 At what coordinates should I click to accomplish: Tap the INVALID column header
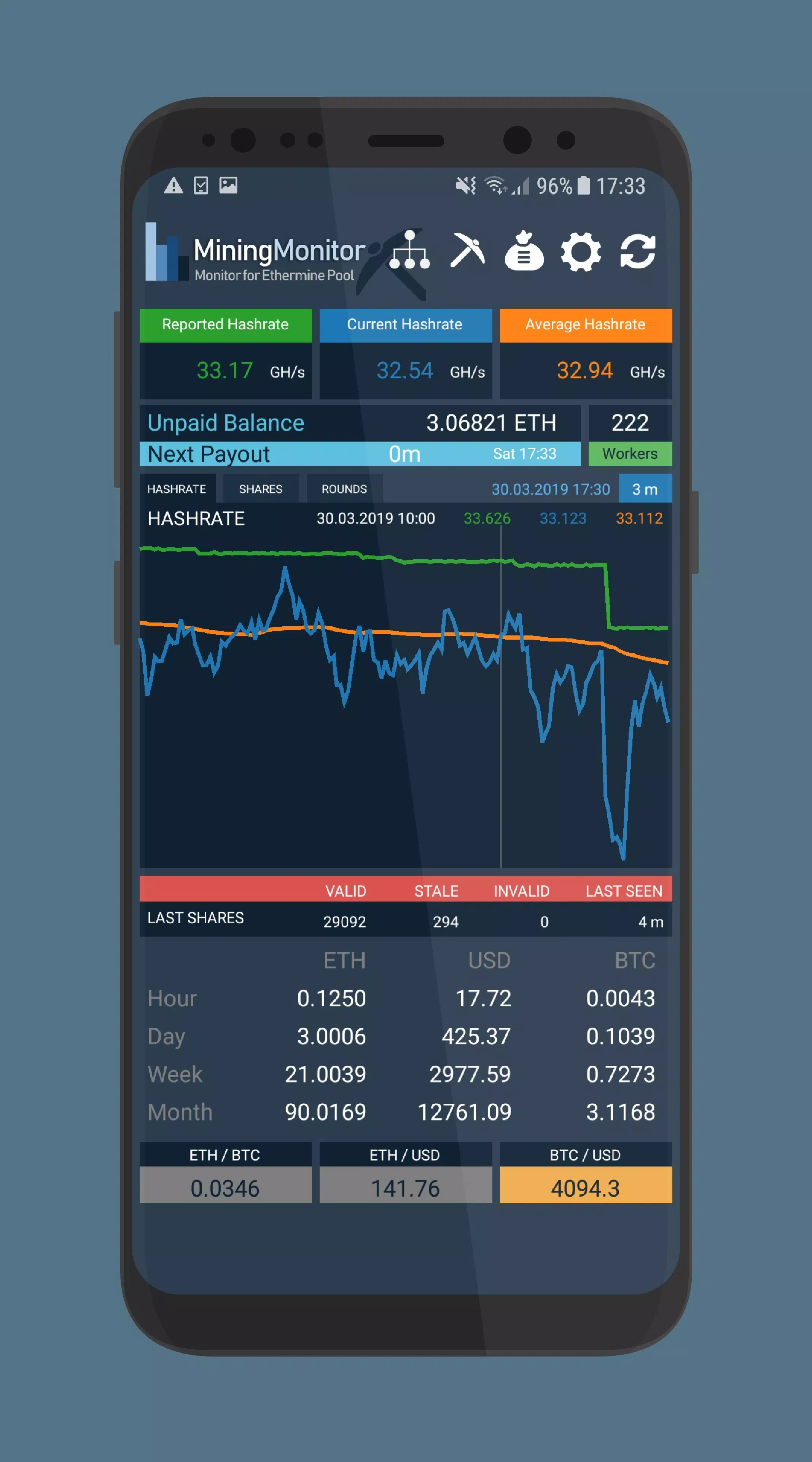(x=521, y=891)
